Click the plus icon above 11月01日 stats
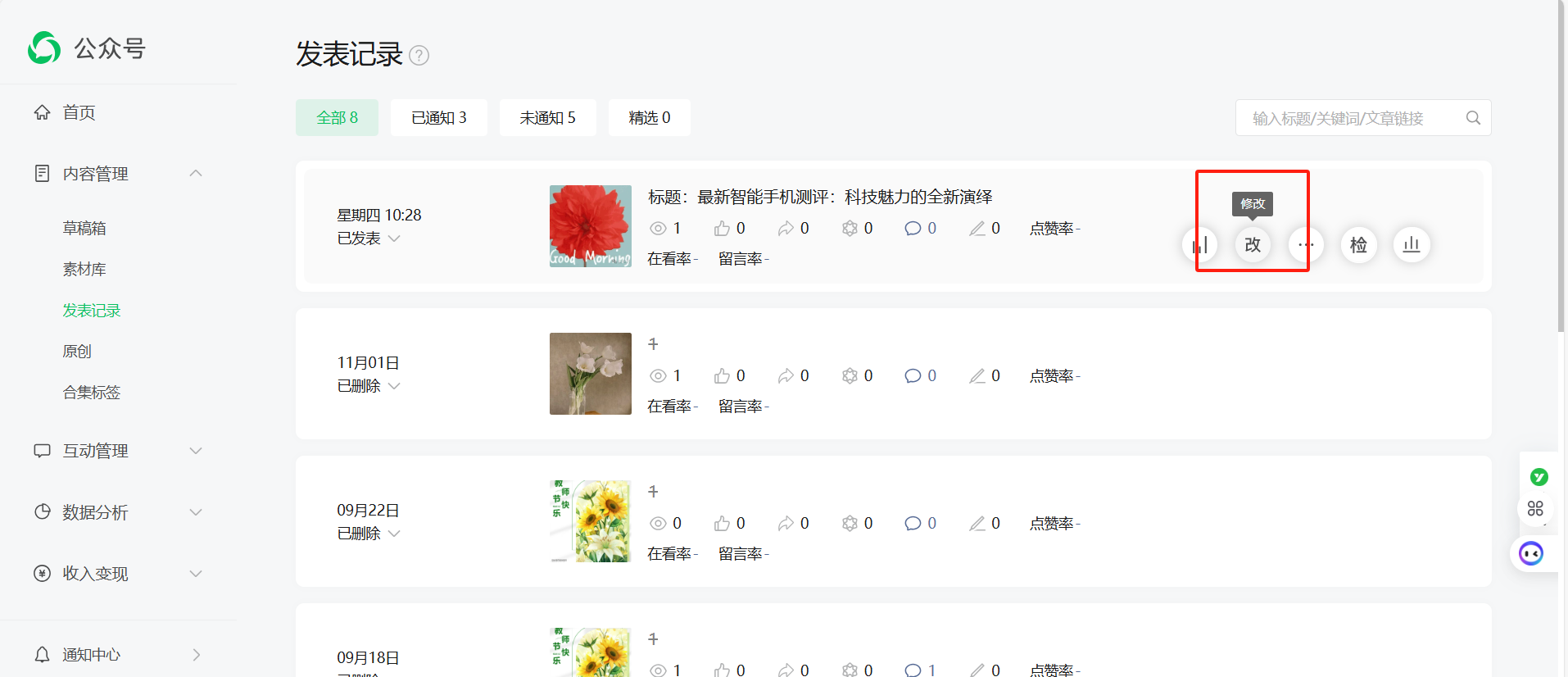The image size is (1568, 677). [653, 344]
